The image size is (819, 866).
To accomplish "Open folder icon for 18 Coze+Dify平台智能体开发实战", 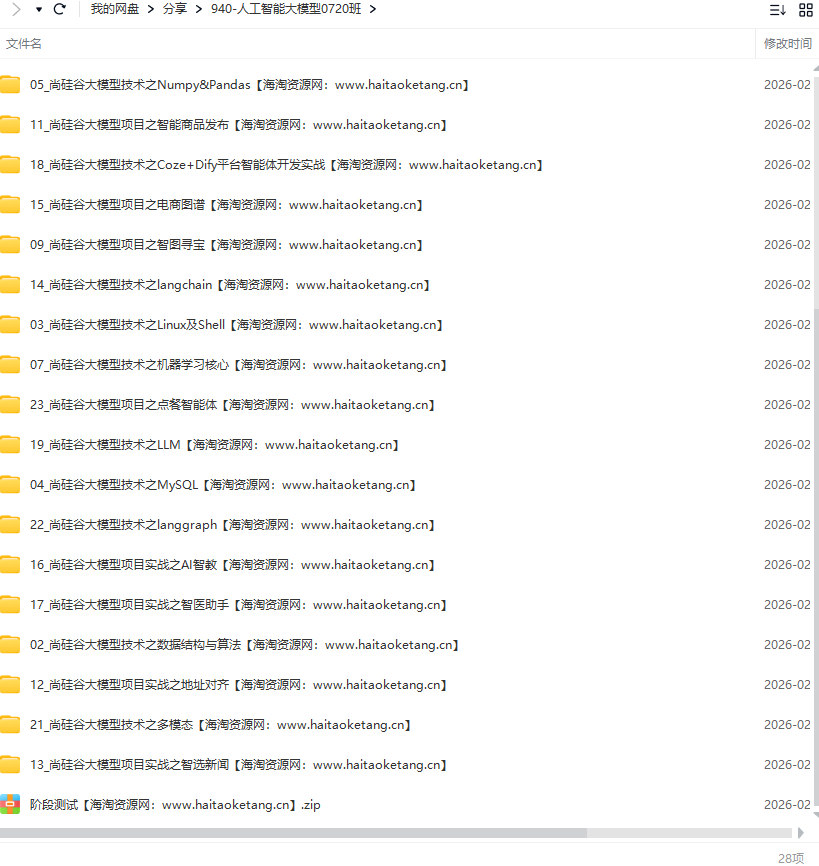I will click(x=10, y=165).
